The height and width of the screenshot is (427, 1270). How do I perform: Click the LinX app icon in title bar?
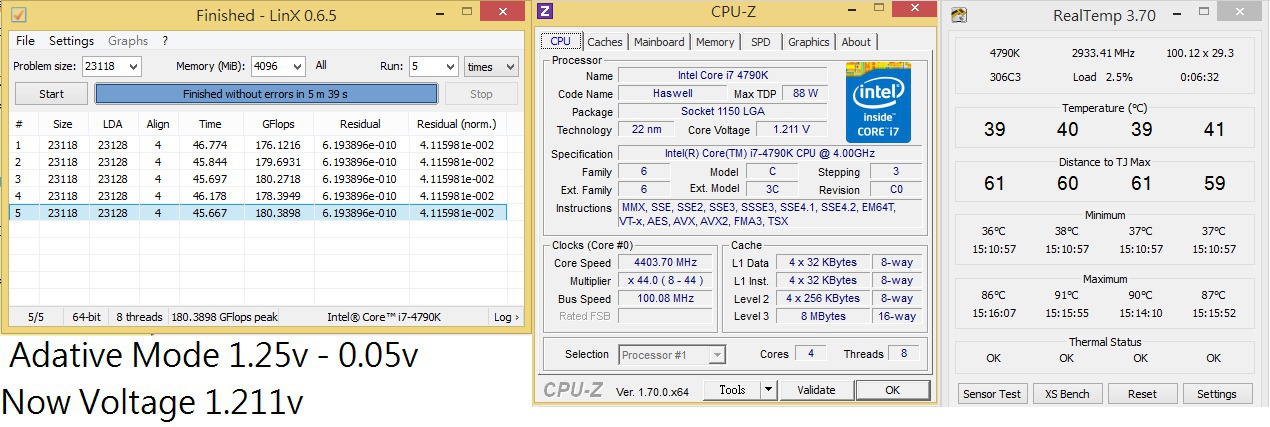[18, 14]
